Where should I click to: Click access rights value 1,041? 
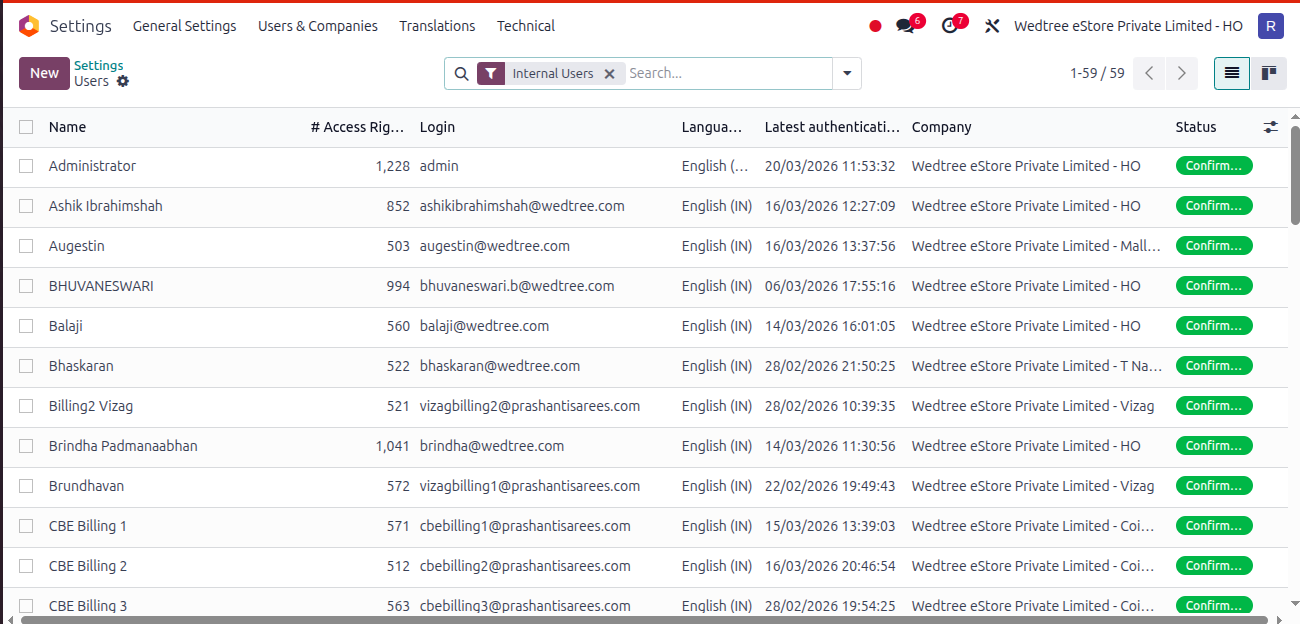[392, 446]
